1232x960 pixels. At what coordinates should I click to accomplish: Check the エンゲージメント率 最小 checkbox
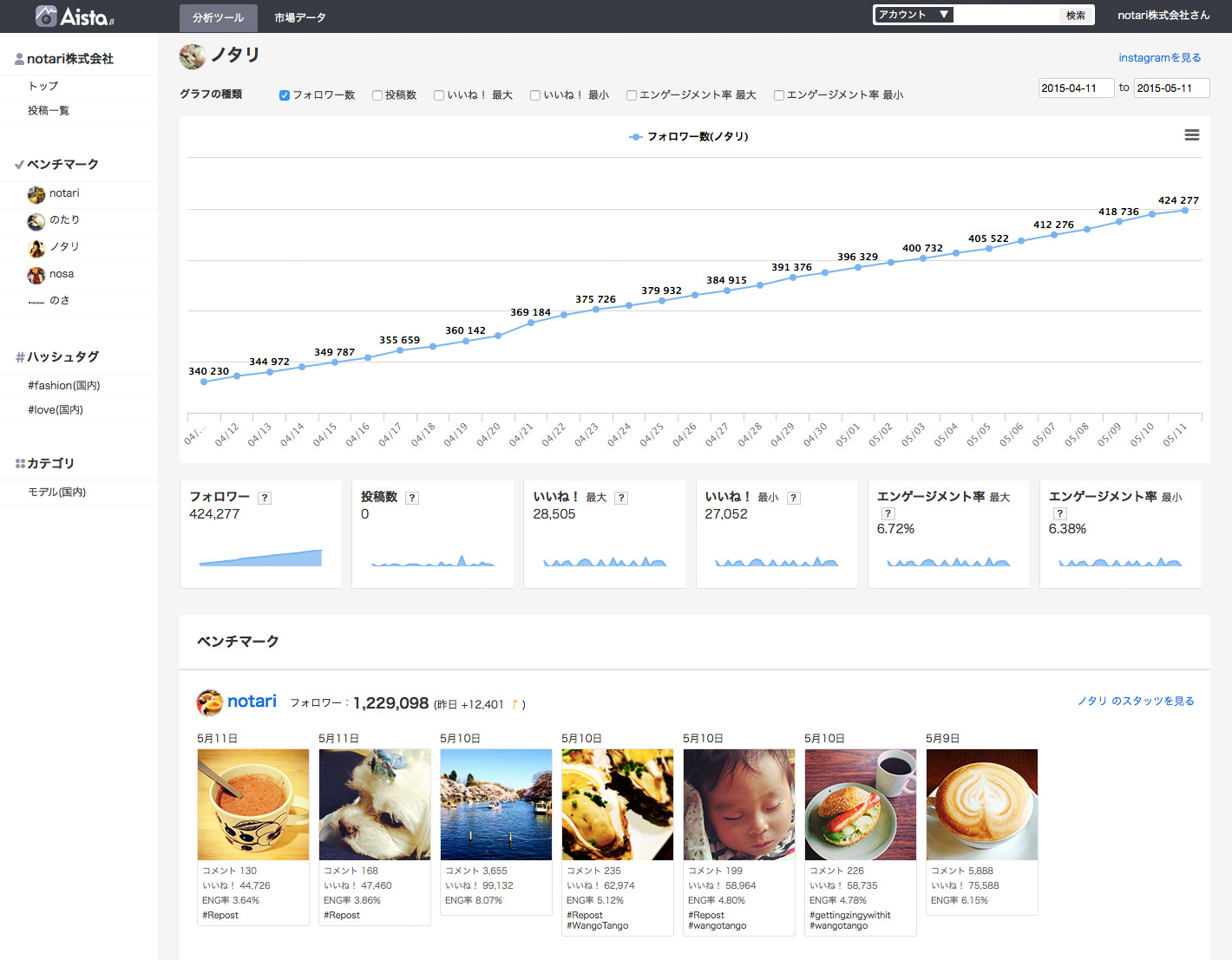pos(779,95)
